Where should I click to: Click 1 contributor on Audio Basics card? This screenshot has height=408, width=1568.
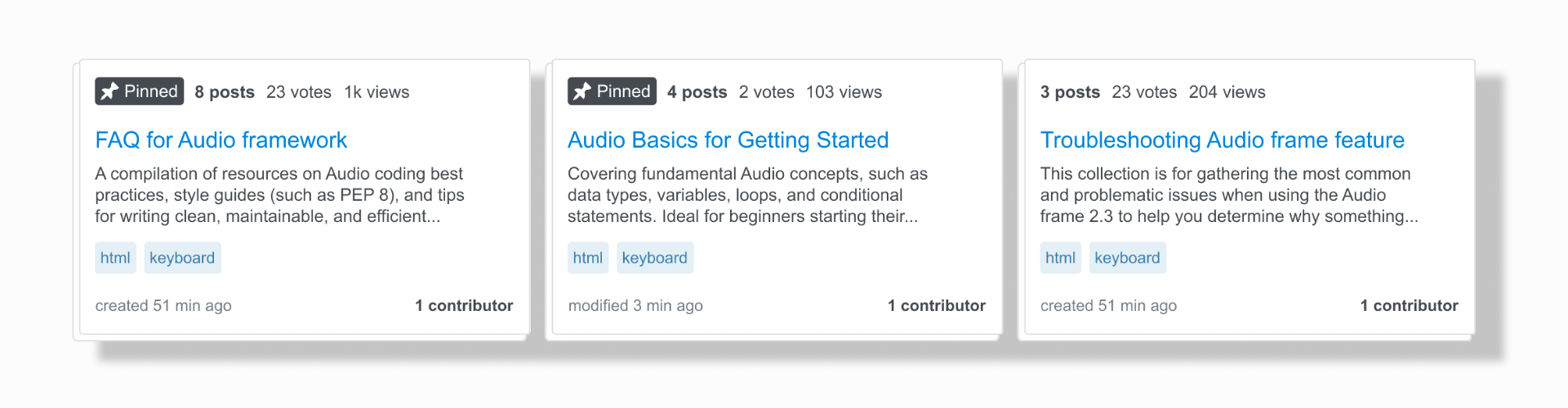click(937, 305)
